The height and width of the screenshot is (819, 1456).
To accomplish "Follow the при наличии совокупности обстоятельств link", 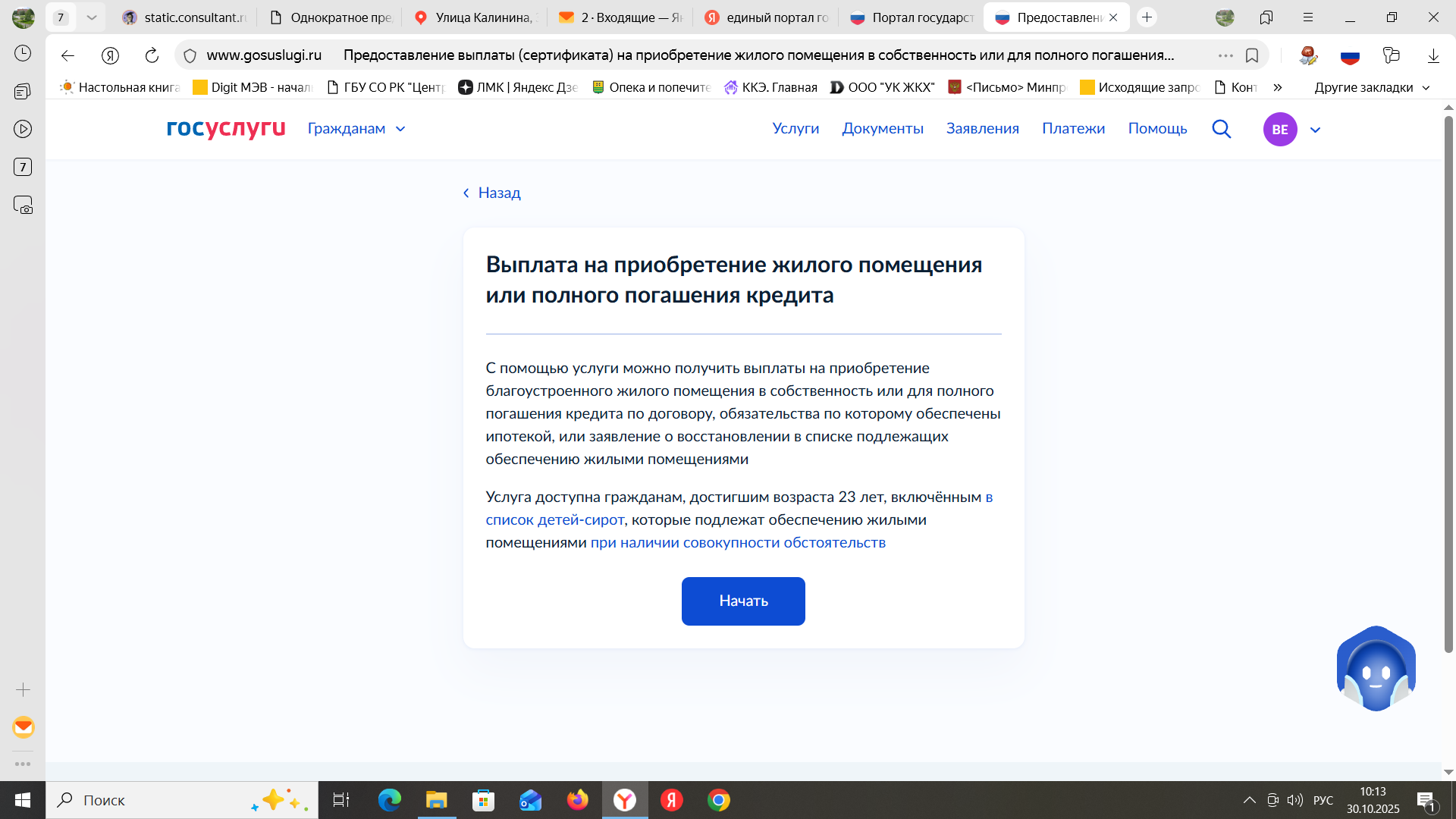I will 738,543.
